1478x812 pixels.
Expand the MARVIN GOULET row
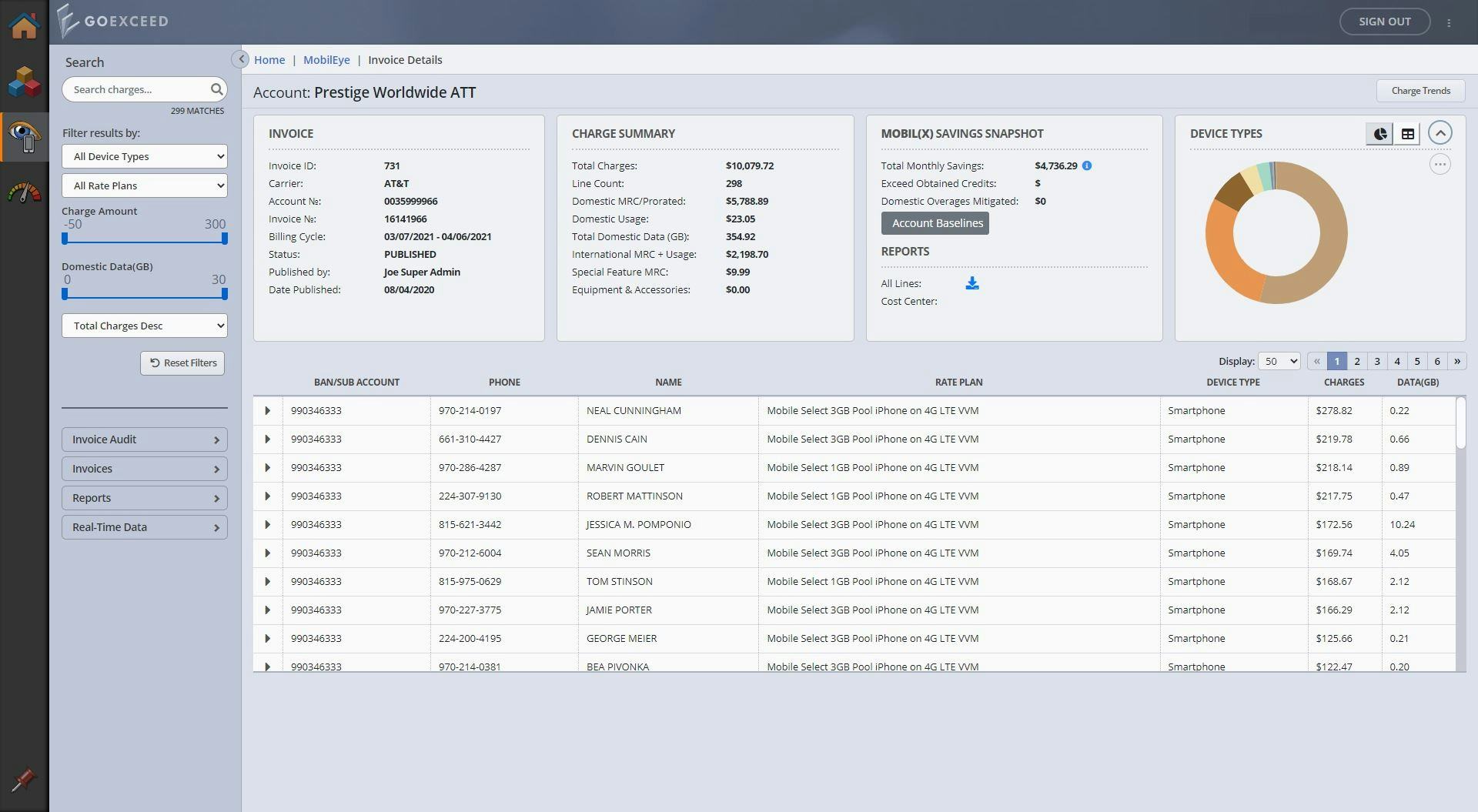point(267,468)
